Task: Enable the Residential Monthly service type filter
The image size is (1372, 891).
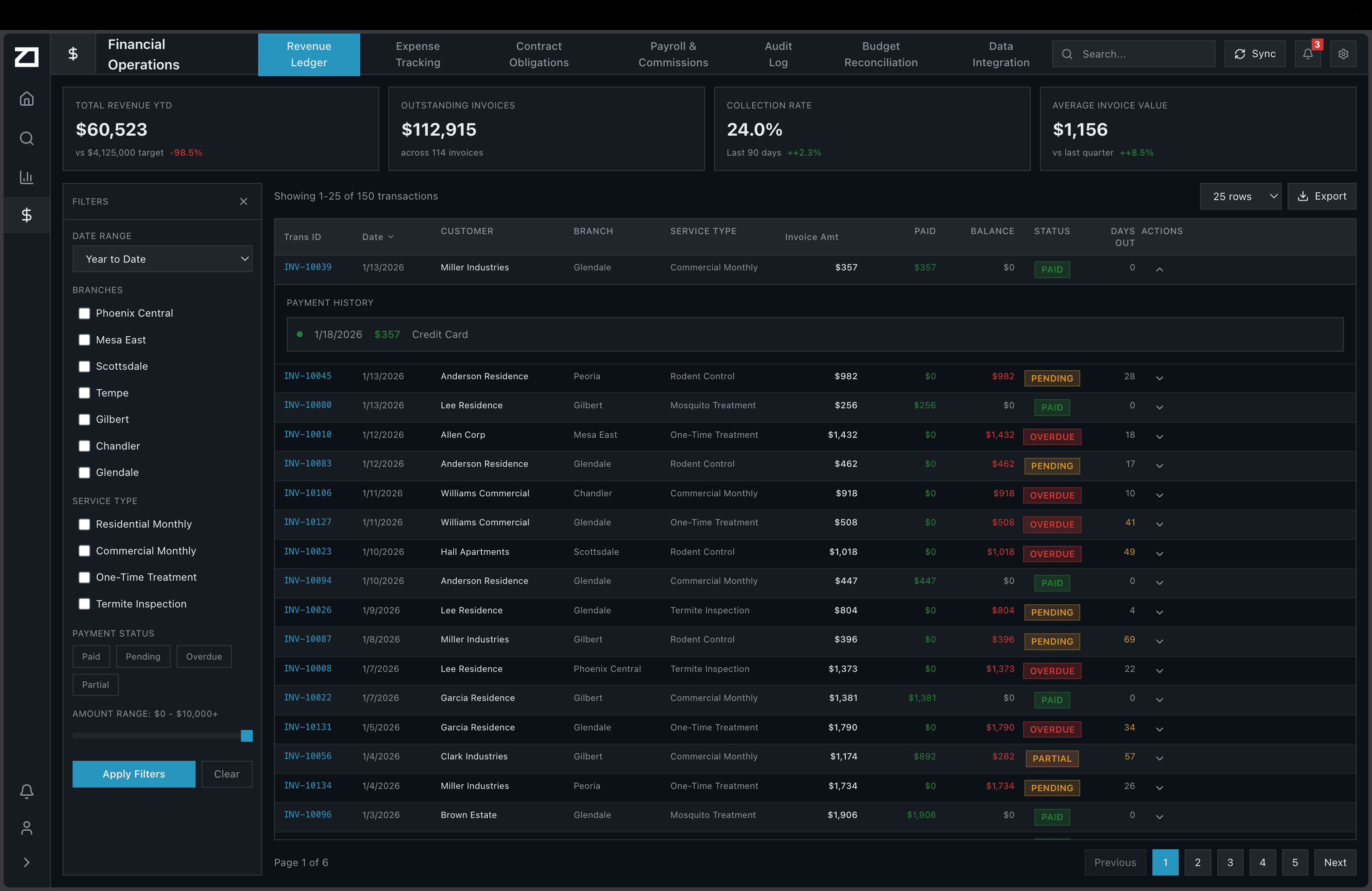Action: 84,524
